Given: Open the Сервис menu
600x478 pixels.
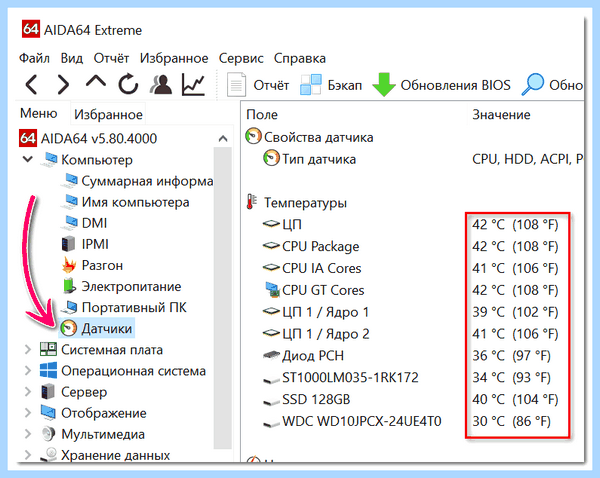Looking at the screenshot, I should point(241,59).
